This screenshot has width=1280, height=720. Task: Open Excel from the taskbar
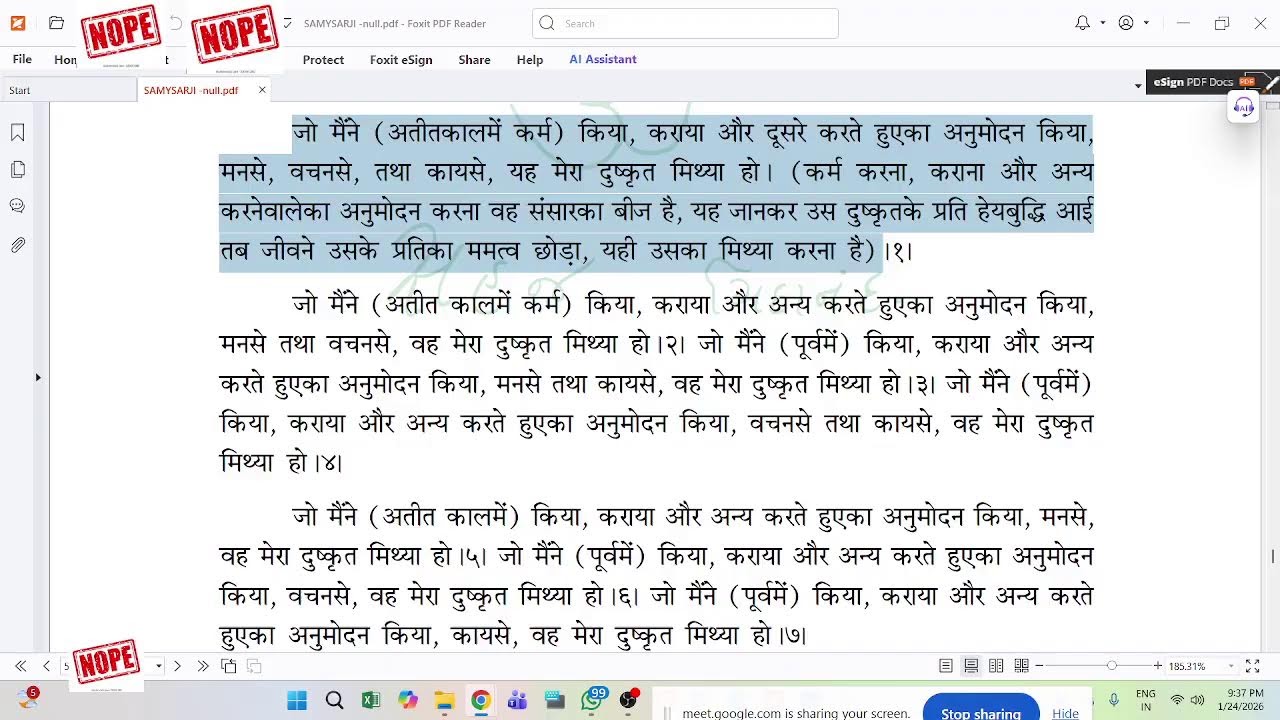[371, 700]
